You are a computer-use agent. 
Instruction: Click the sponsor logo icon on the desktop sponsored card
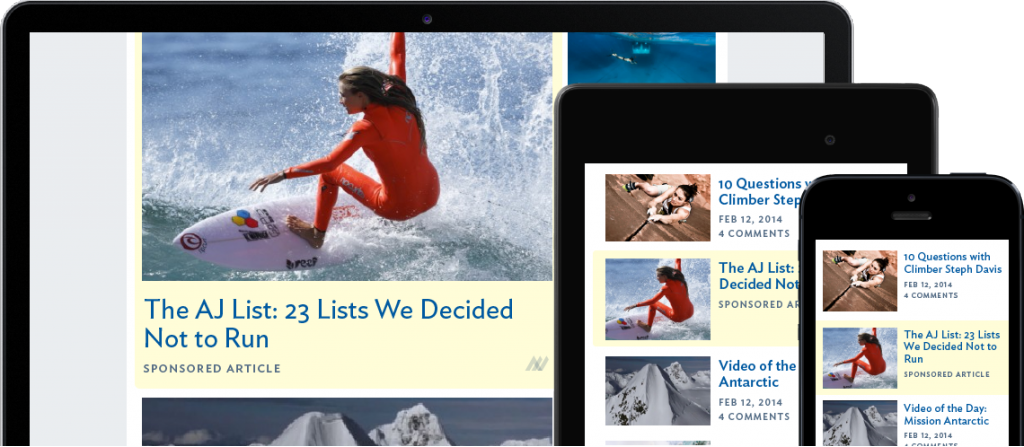537,364
